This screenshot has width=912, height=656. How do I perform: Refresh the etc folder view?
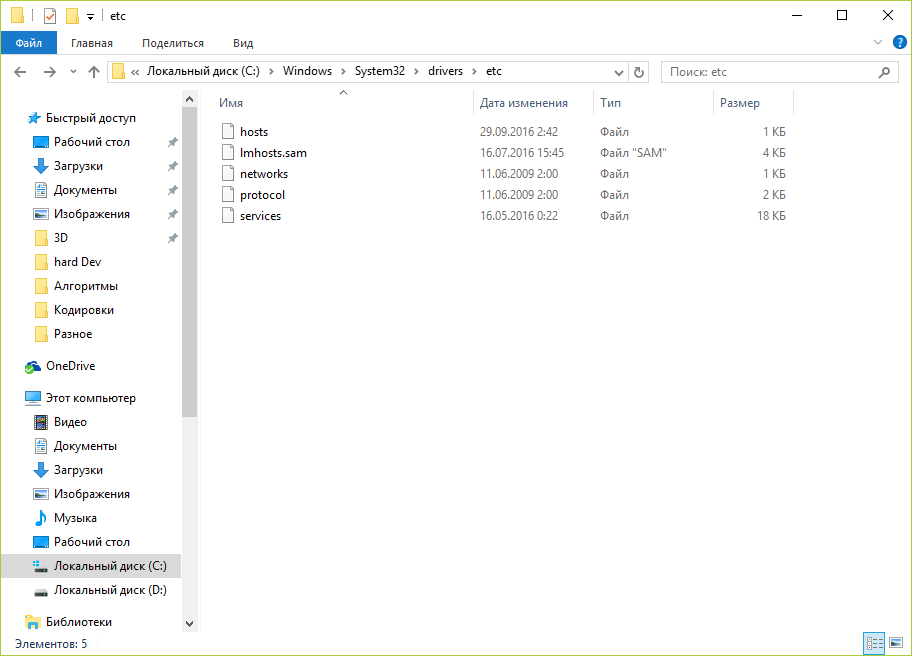click(640, 72)
